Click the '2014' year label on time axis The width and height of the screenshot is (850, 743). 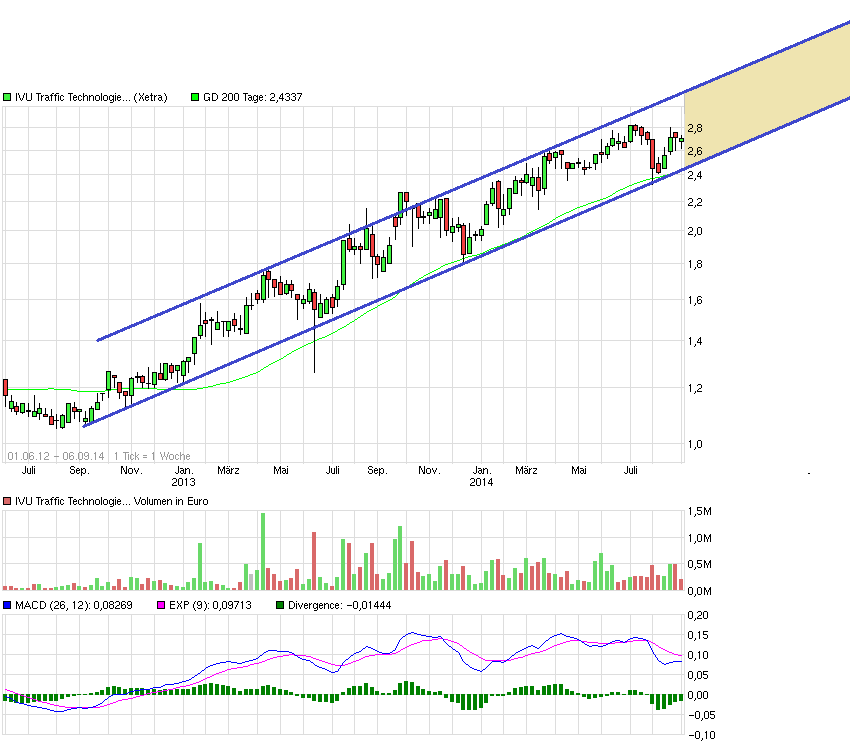481,482
